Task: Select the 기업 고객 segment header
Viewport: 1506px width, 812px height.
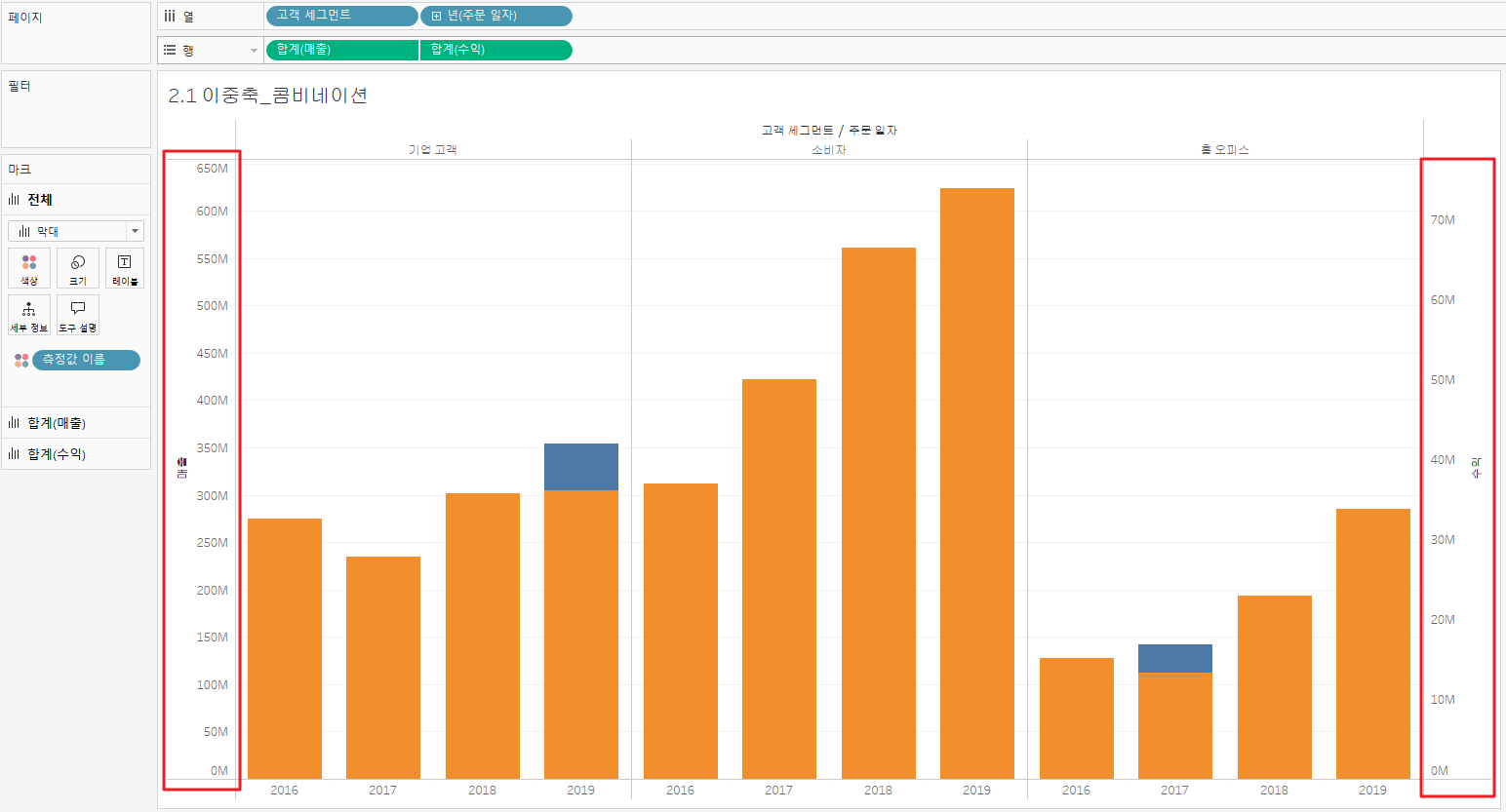Action: (432, 149)
